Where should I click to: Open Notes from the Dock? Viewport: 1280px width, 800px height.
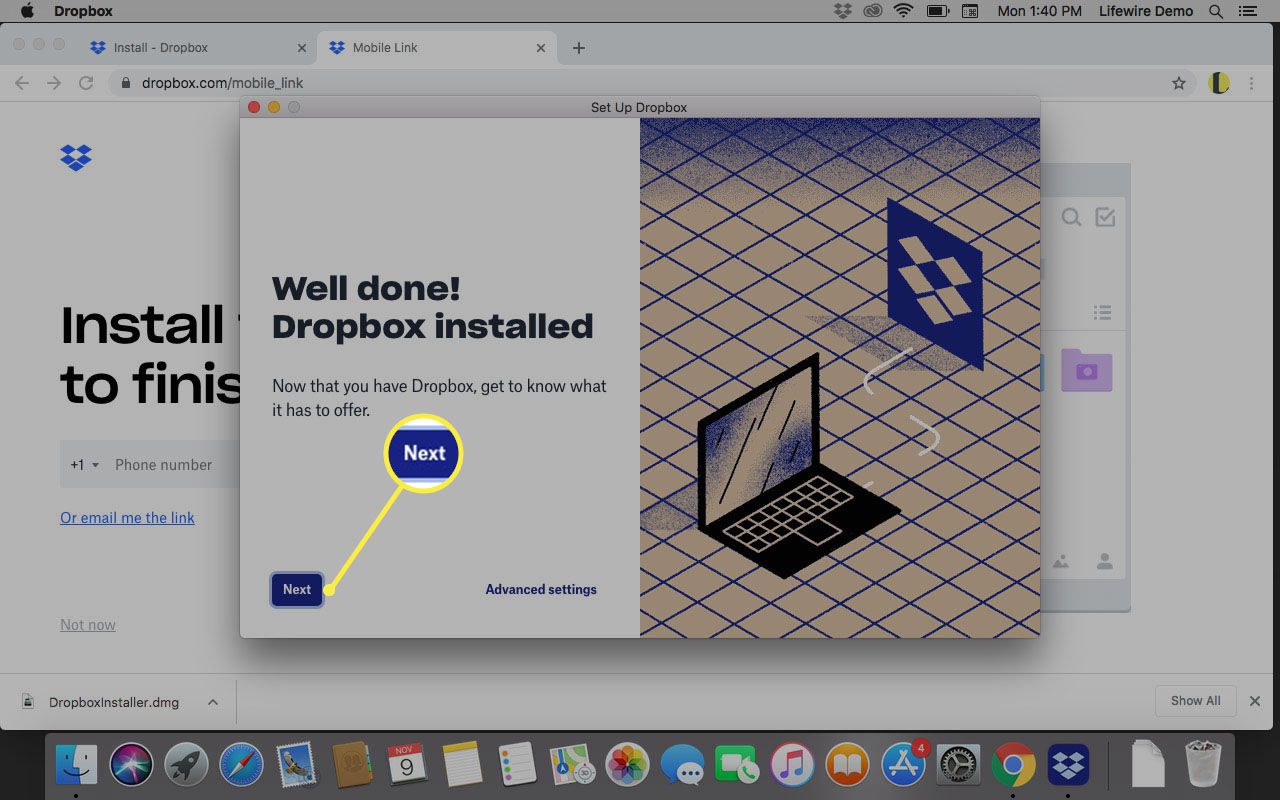pos(462,765)
